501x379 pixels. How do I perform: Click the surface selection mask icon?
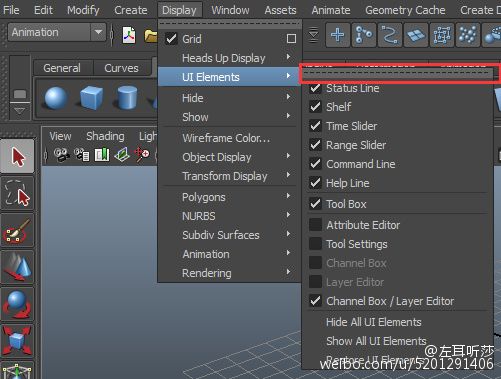click(x=416, y=35)
